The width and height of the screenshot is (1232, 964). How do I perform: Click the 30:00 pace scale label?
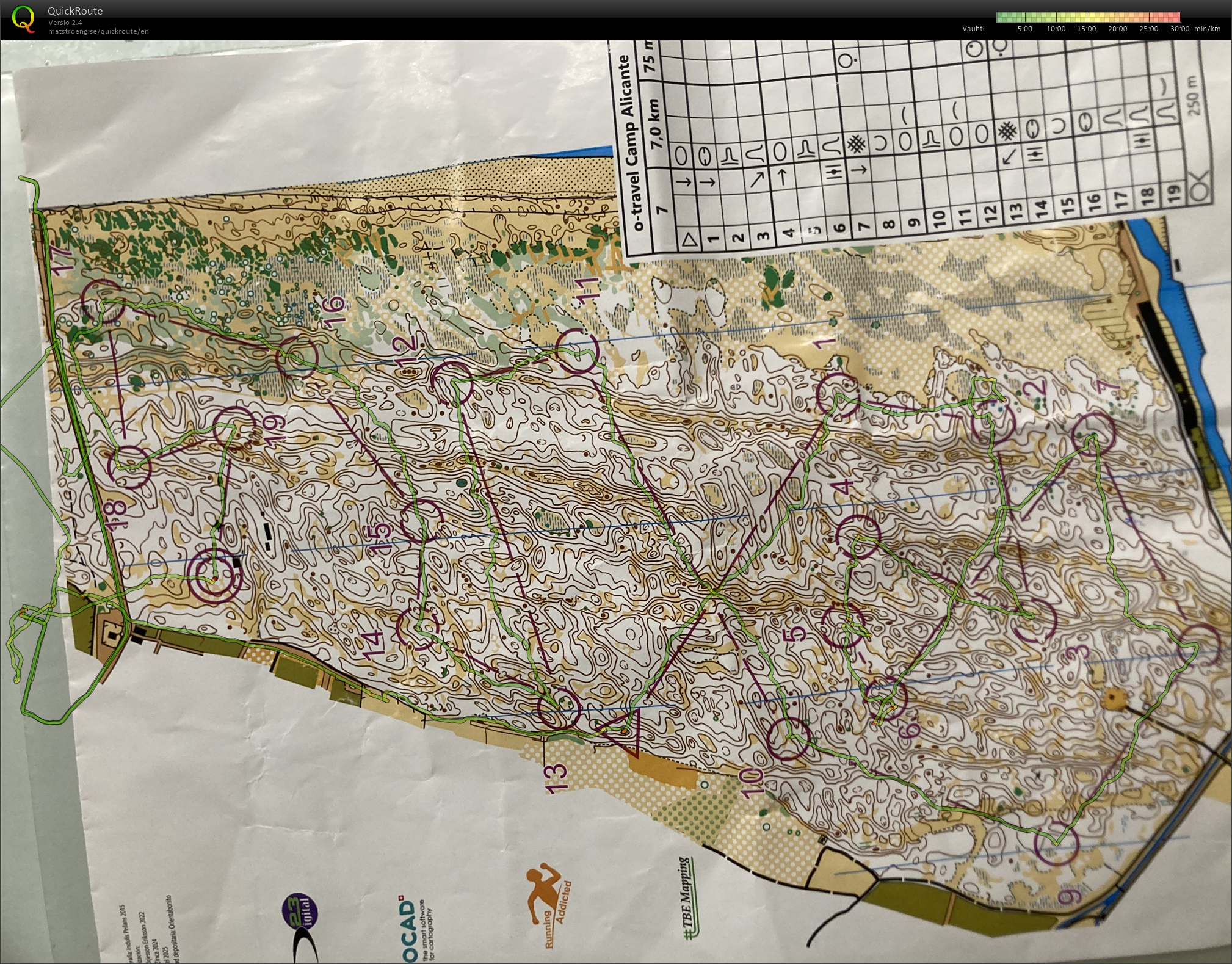[1179, 29]
